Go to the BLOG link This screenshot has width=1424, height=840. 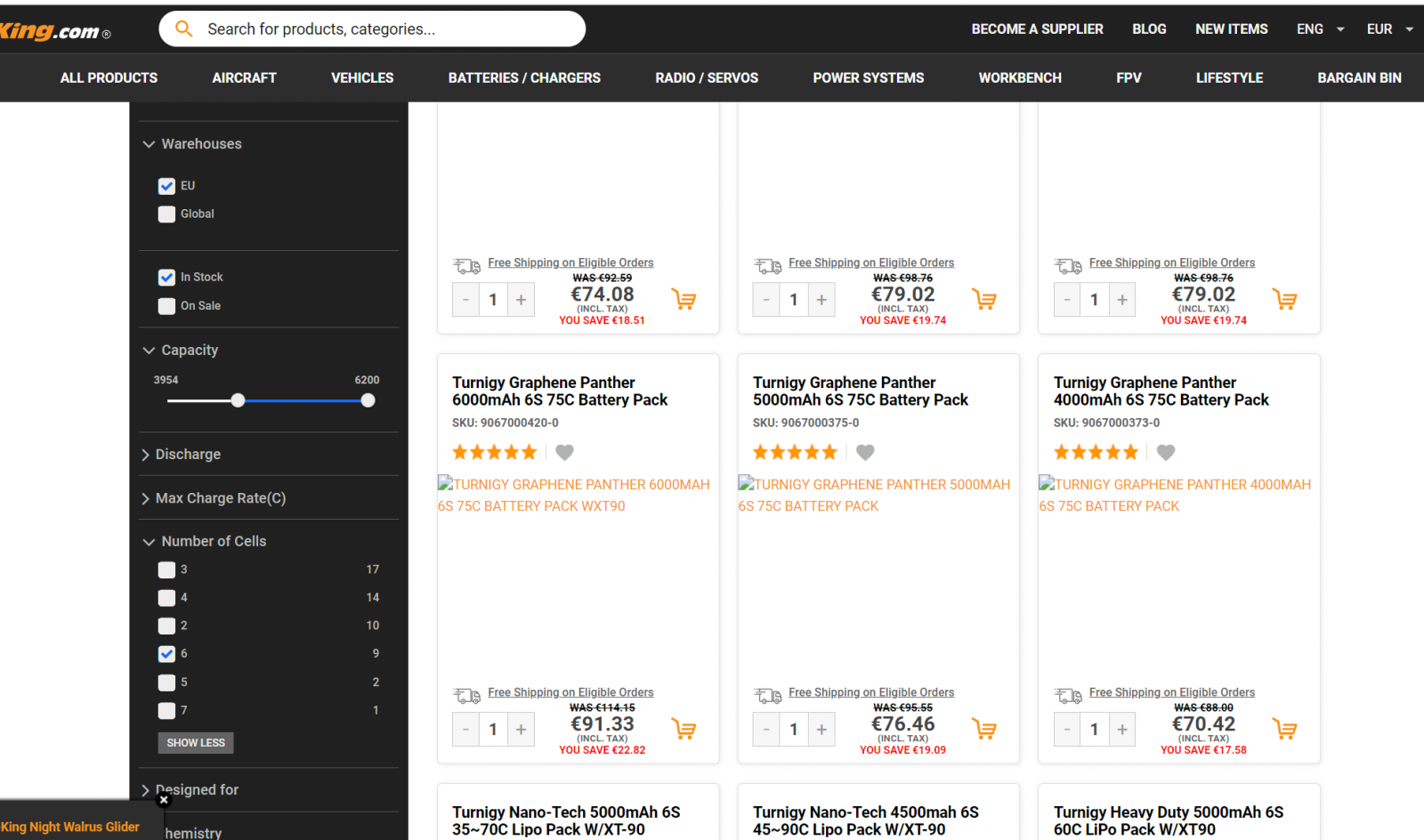click(1149, 29)
